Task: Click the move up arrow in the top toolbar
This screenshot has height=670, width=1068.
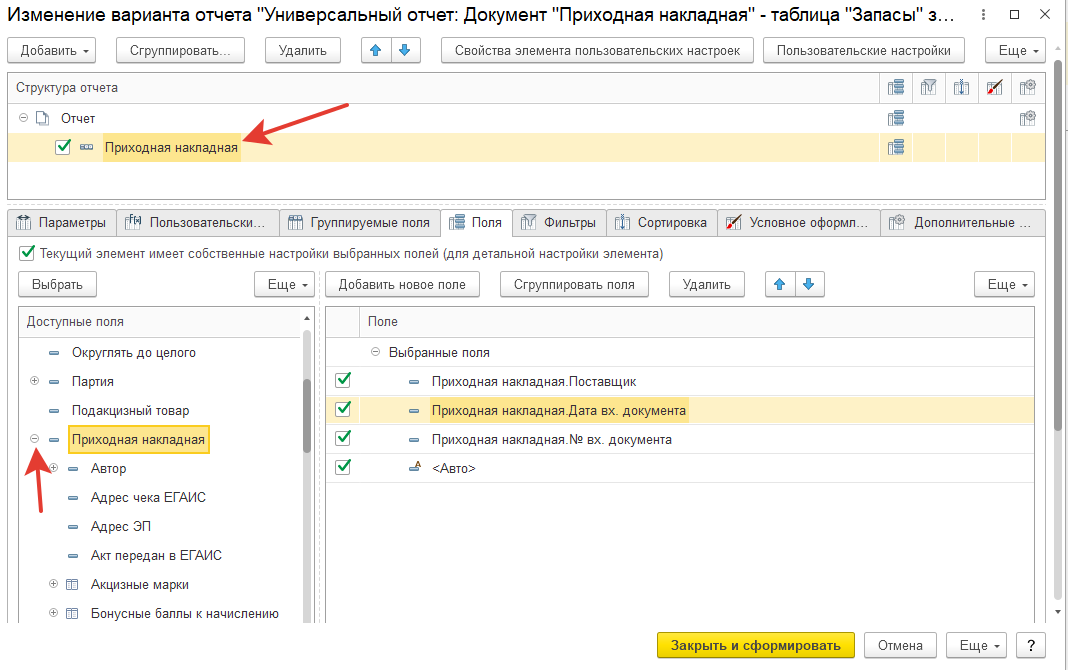Action: coord(376,51)
